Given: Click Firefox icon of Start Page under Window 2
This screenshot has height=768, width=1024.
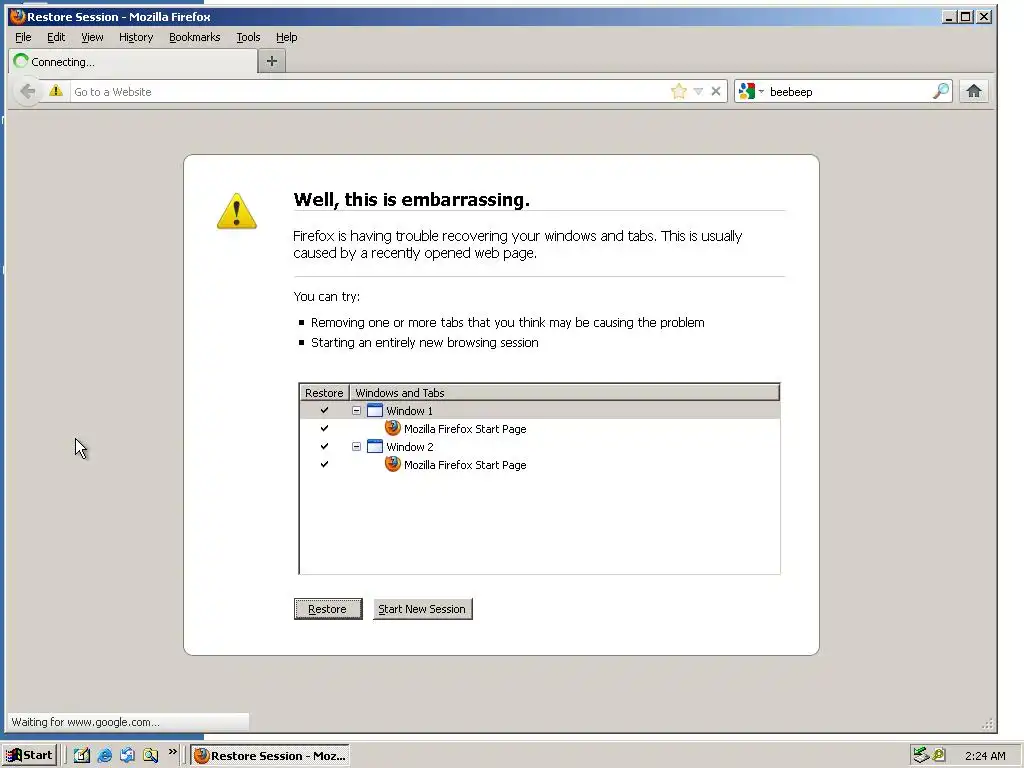Looking at the screenshot, I should (392, 464).
